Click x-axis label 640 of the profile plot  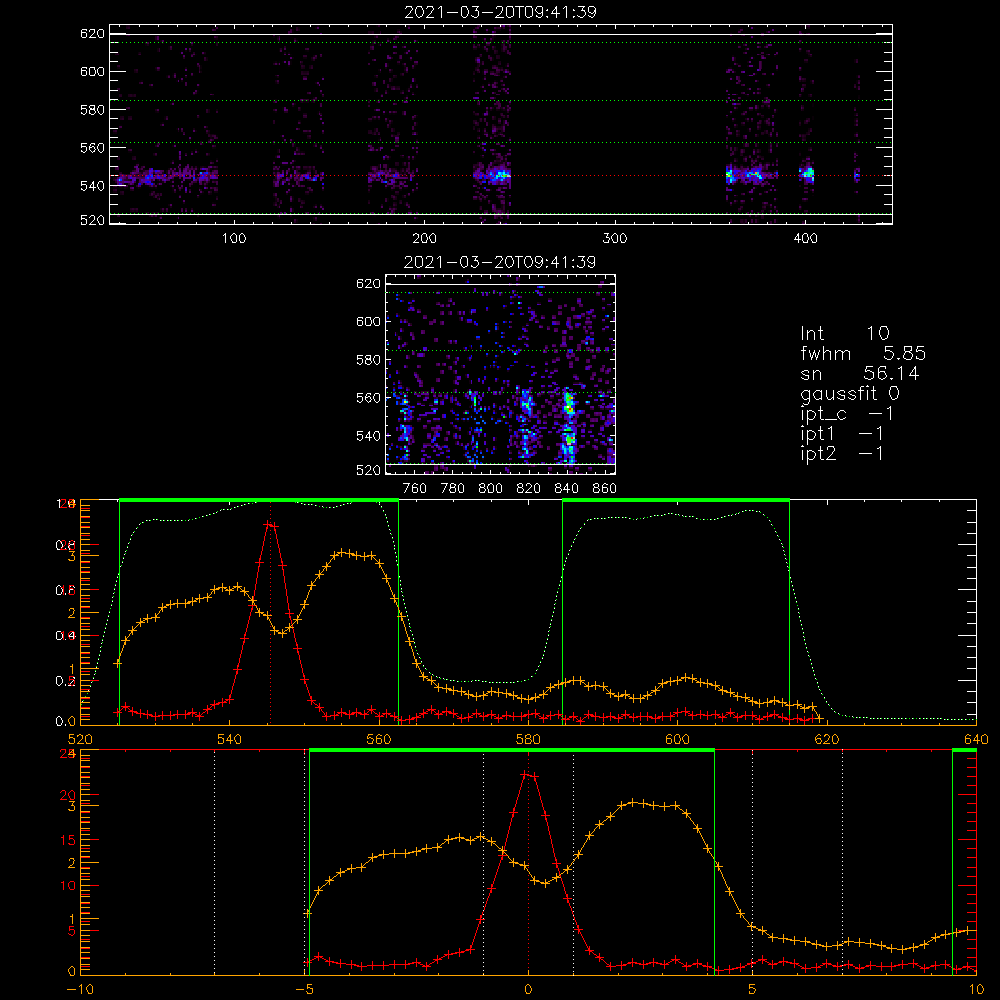coord(976,739)
